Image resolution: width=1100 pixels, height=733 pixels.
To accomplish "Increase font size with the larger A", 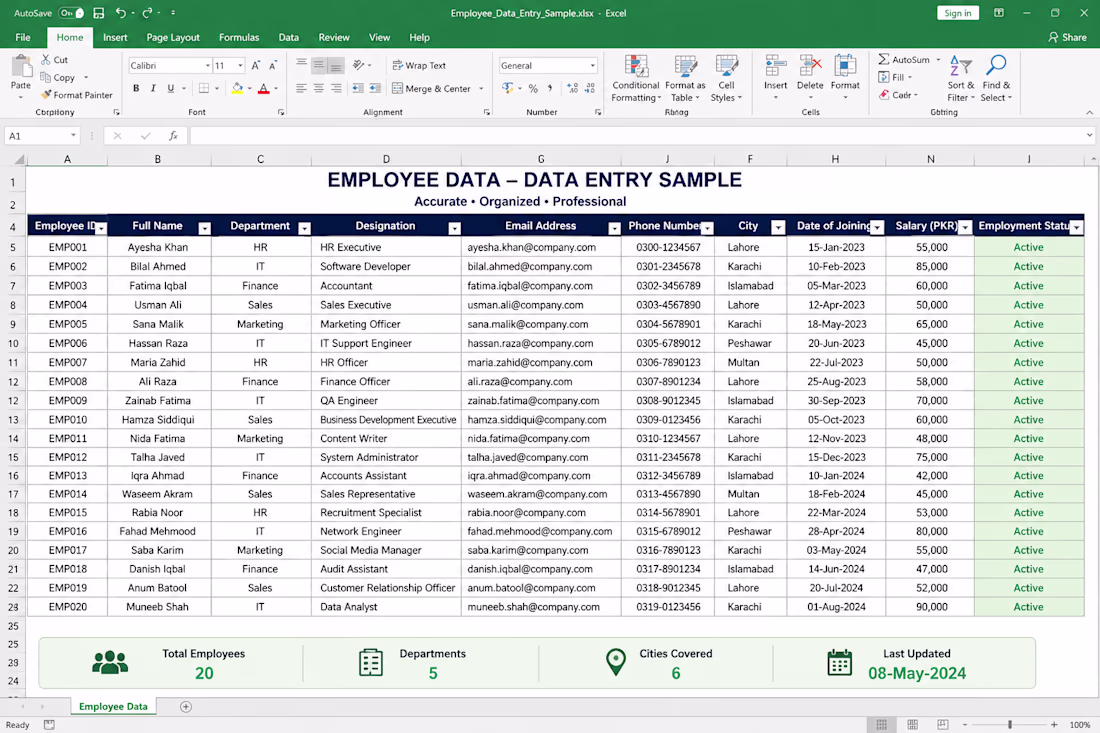I will (x=255, y=65).
